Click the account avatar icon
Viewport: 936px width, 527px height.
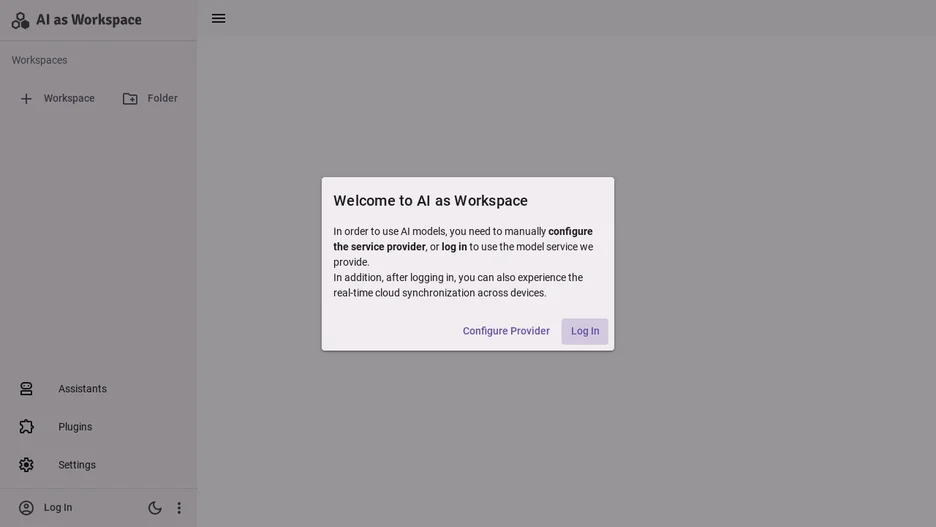pyautogui.click(x=26, y=507)
